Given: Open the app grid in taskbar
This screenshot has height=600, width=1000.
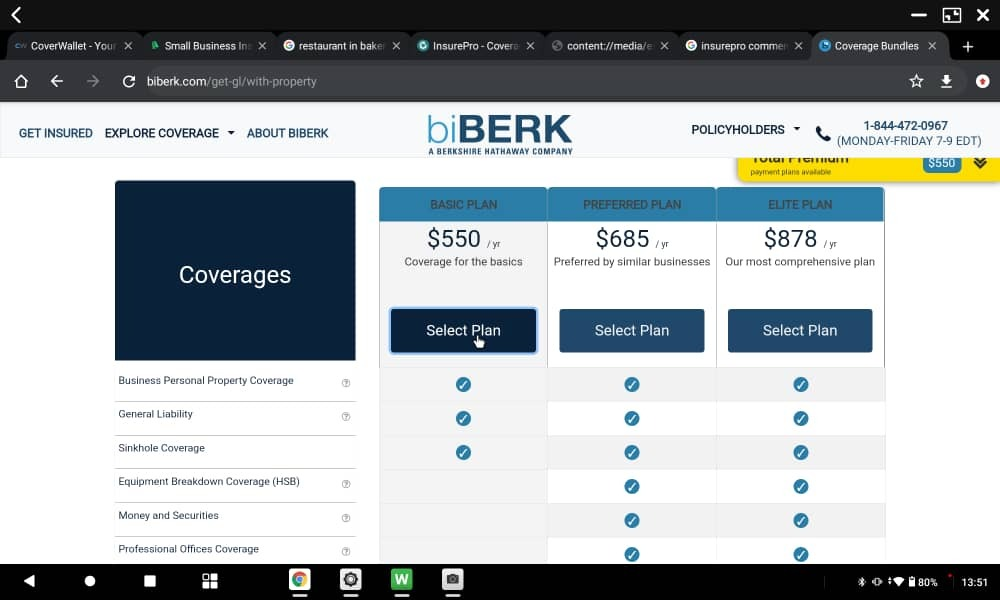Looking at the screenshot, I should click(x=210, y=581).
